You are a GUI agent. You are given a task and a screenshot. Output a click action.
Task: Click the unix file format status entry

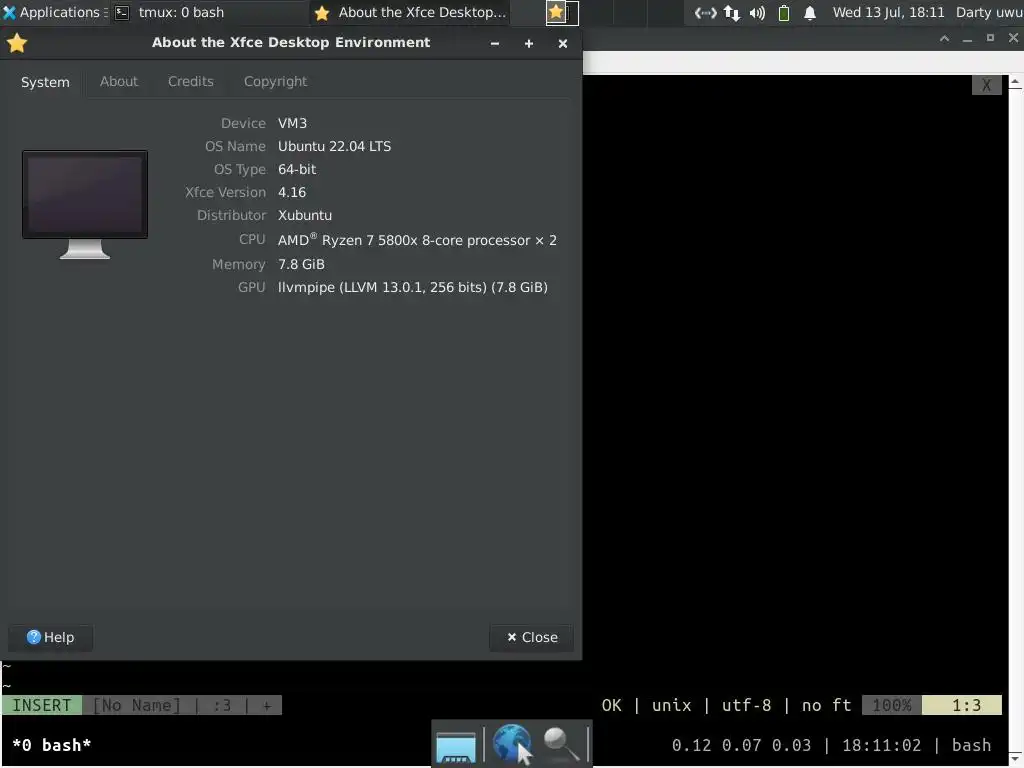coord(671,705)
